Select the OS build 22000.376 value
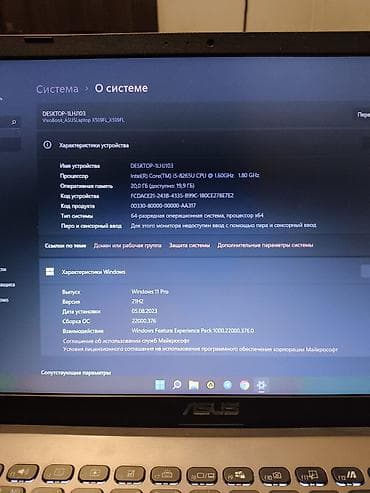Screen dimensions: 370x493 tap(144, 321)
